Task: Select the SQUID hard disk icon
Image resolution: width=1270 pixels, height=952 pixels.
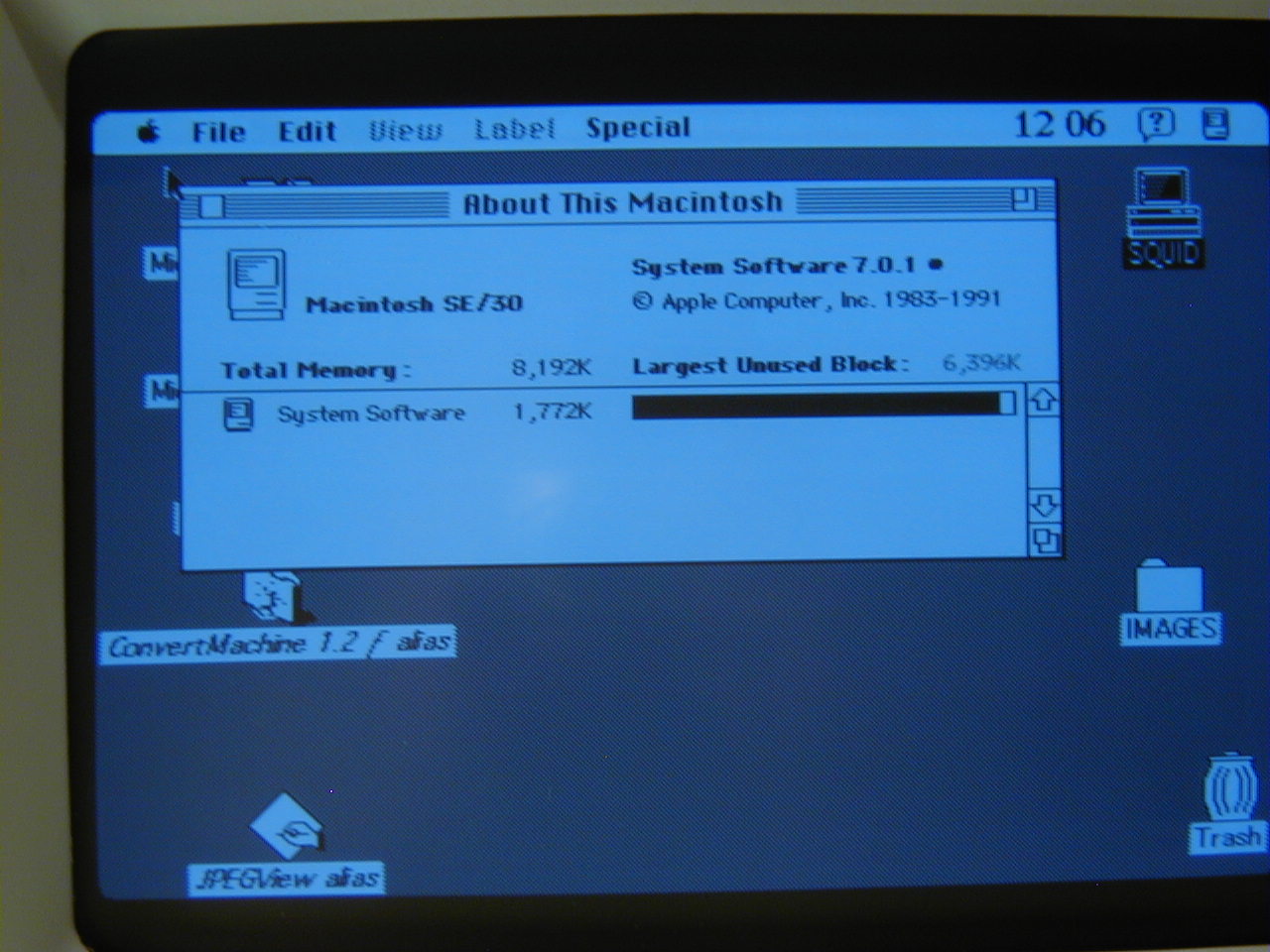Action: [x=1163, y=202]
